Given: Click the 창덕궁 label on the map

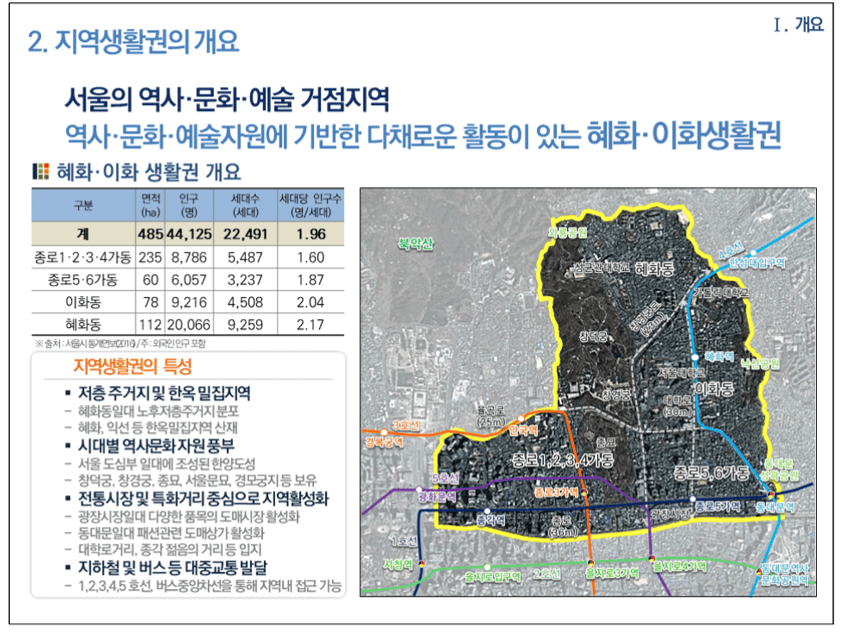Looking at the screenshot, I should (593, 337).
